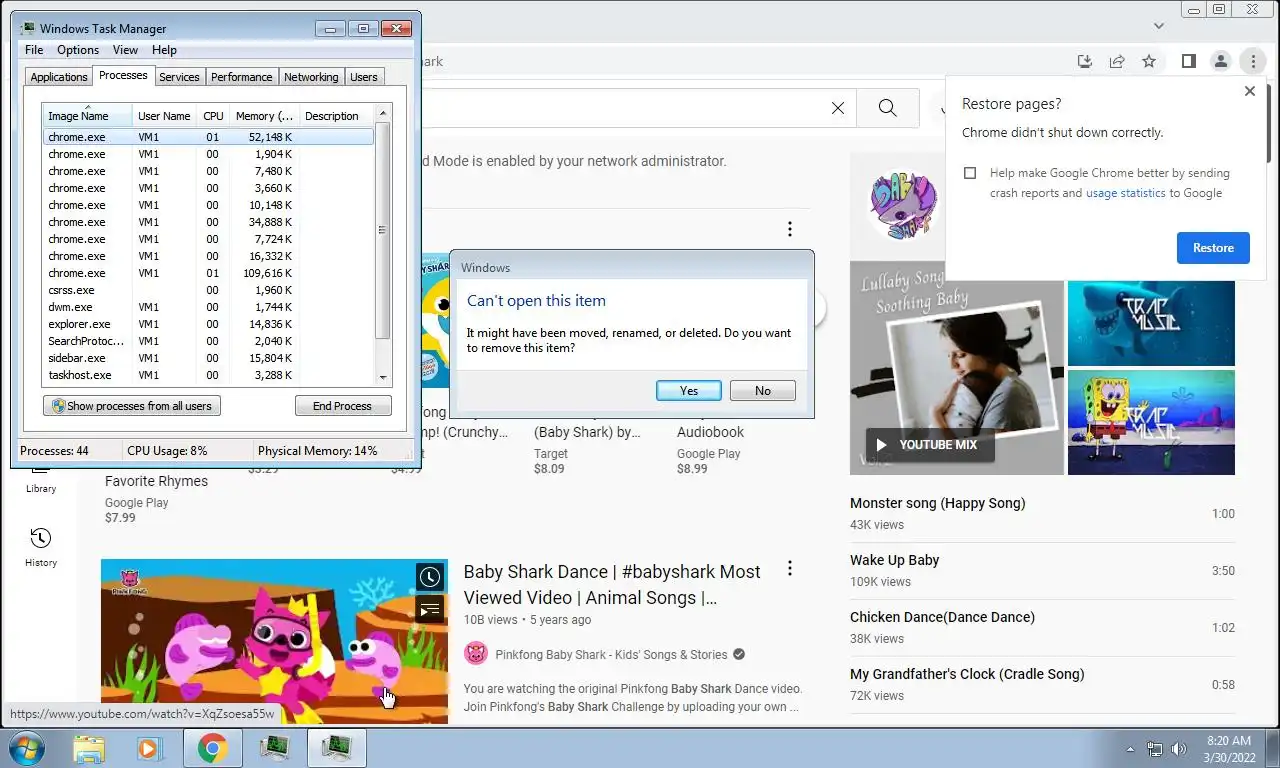The image size is (1280, 768).
Task: Click Chrome tab search chevron
Action: pyautogui.click(x=1159, y=26)
